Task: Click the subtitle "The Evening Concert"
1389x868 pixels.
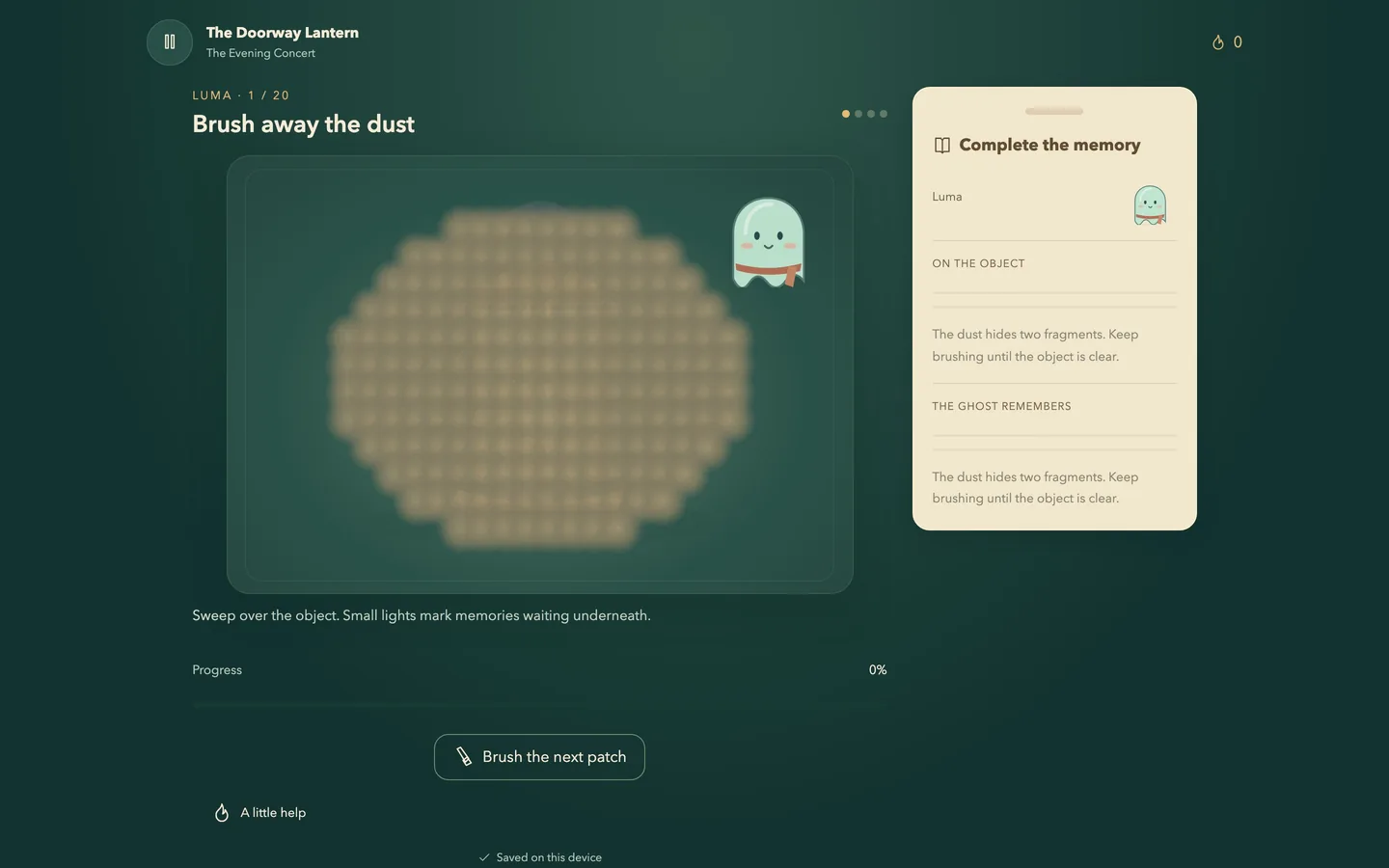Action: [260, 54]
